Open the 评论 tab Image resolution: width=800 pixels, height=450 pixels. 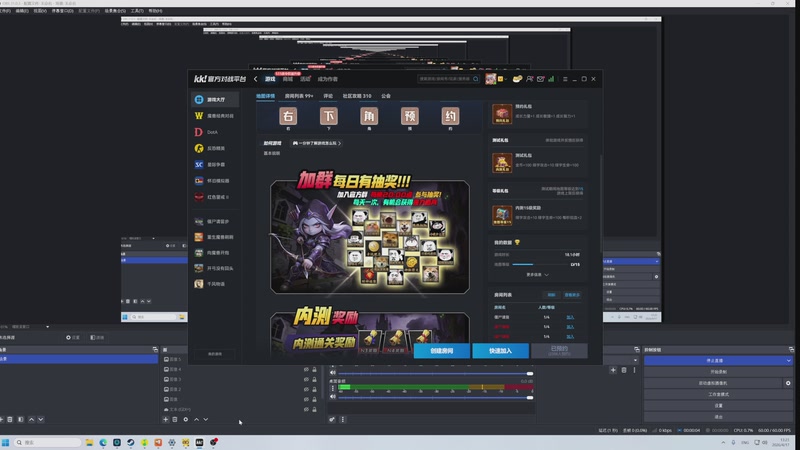tap(328, 96)
